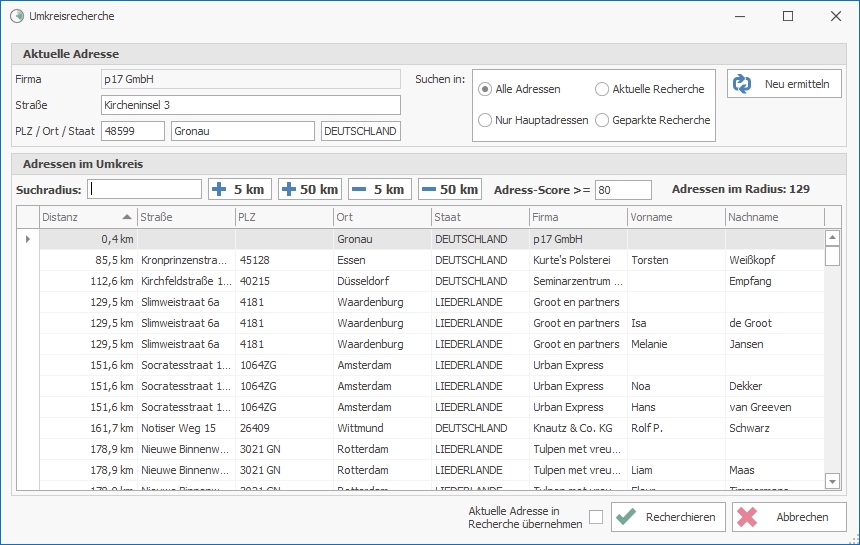Image resolution: width=860 pixels, height=545 pixels.
Task: Click the Umkreisrecherche window icon in title bar
Action: 16,16
